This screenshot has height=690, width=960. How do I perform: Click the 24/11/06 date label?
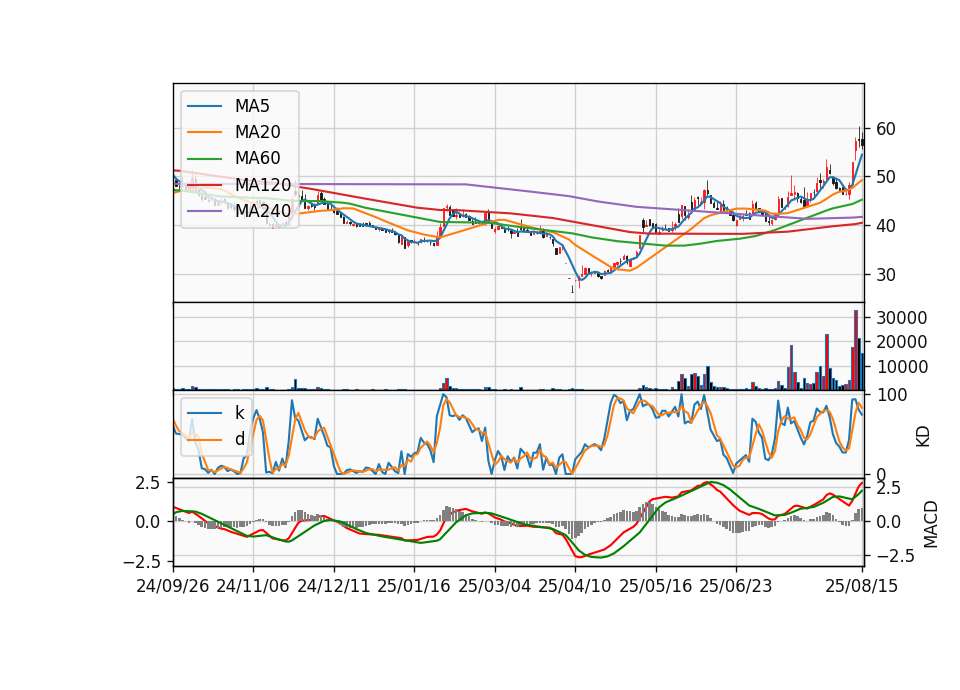coord(253,586)
